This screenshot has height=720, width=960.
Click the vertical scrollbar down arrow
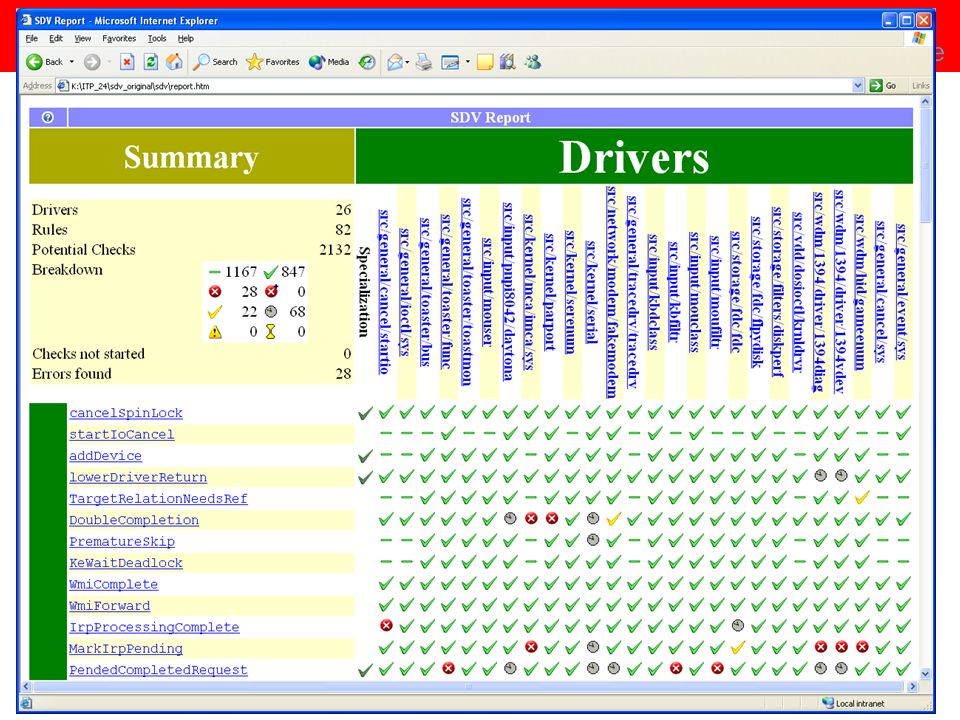click(x=925, y=673)
